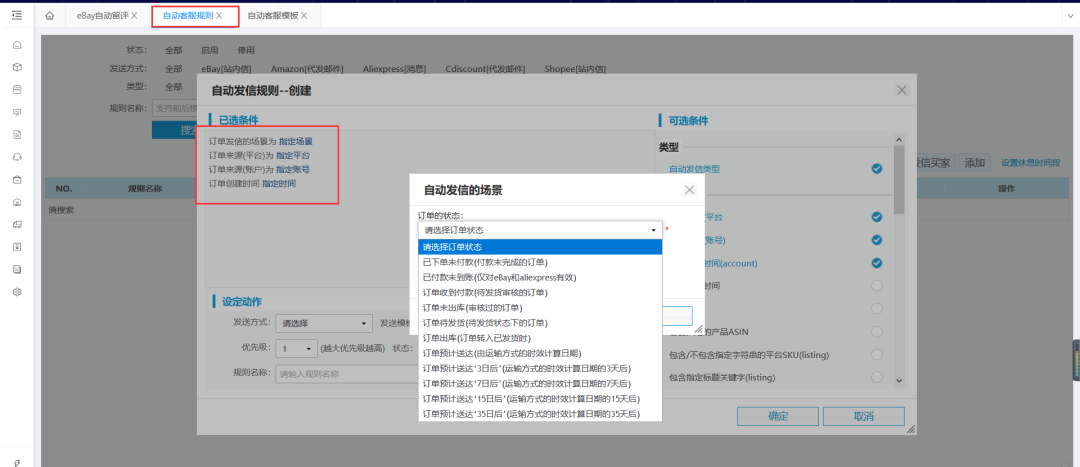
Task: Click the sidebar collapse menu icon
Action: 16,15
